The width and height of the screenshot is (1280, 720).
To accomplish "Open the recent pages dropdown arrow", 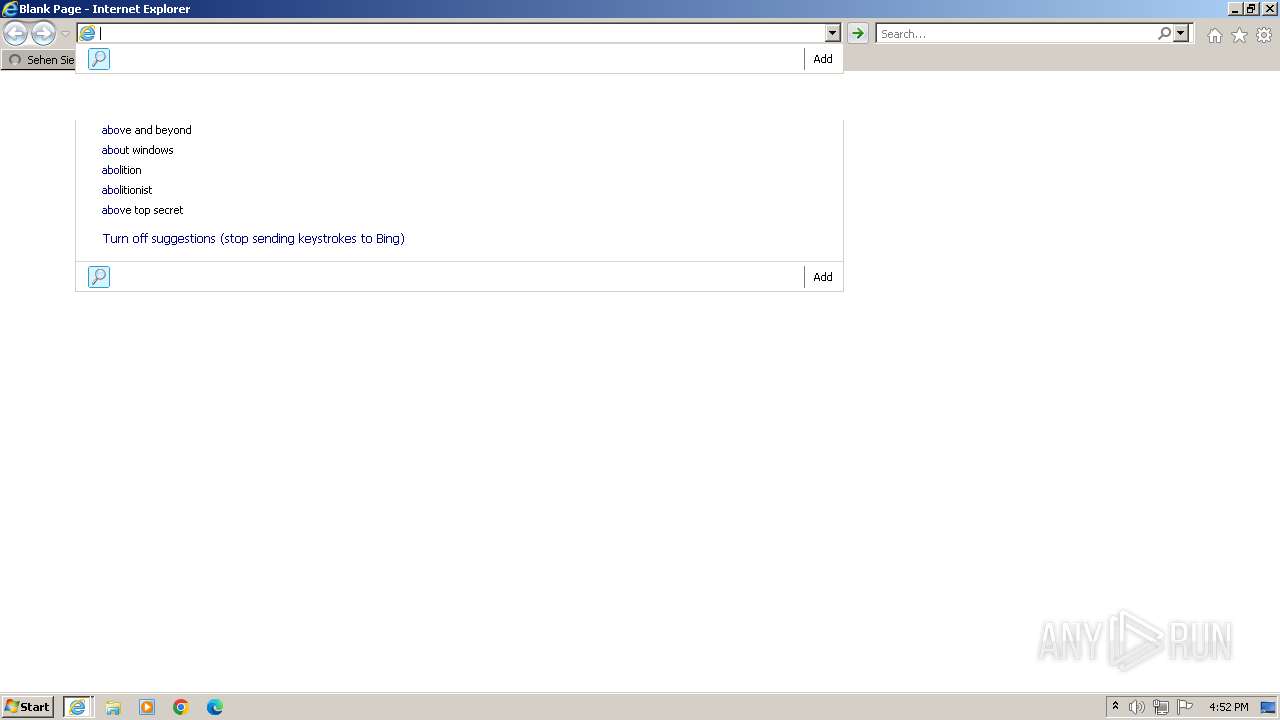I will click(x=65, y=34).
